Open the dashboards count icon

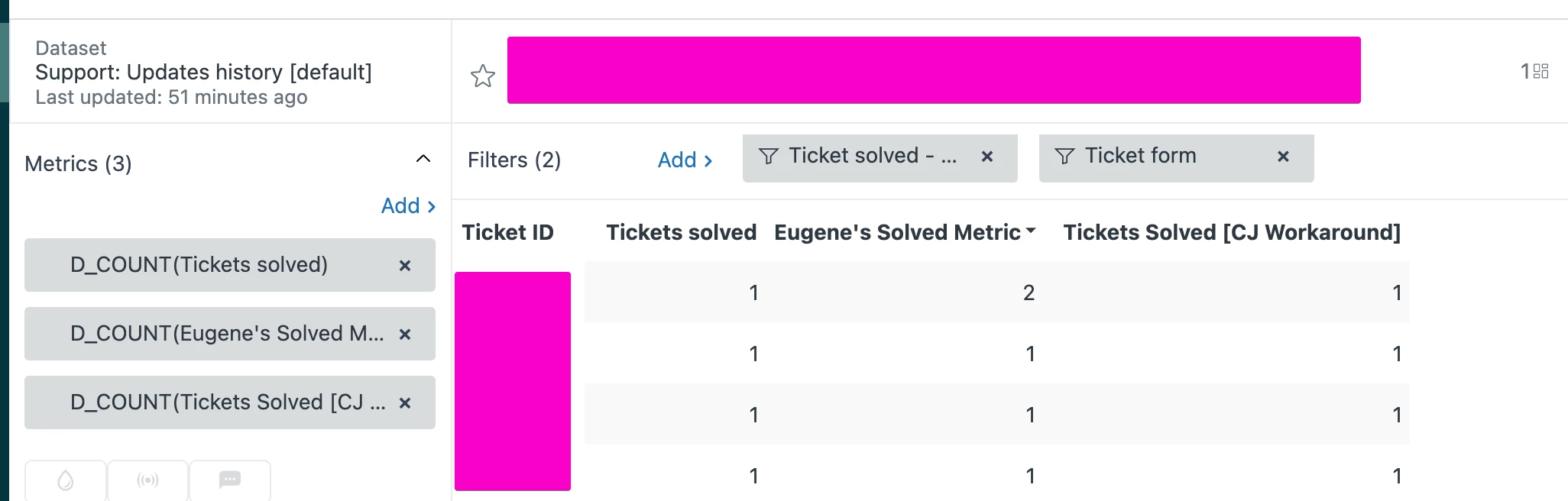pos(1540,71)
